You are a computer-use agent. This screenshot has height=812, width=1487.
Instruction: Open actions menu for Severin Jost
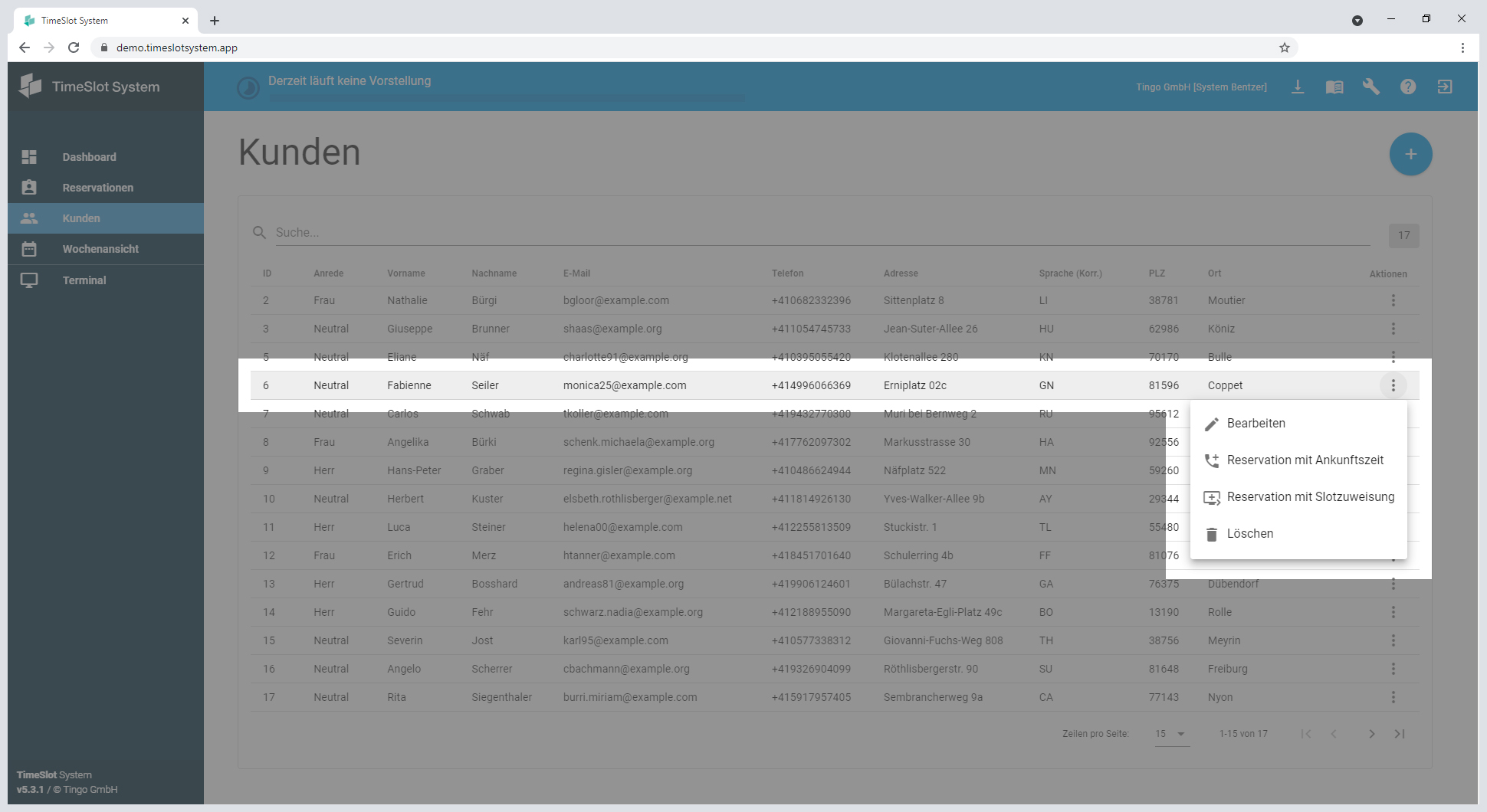click(1393, 640)
